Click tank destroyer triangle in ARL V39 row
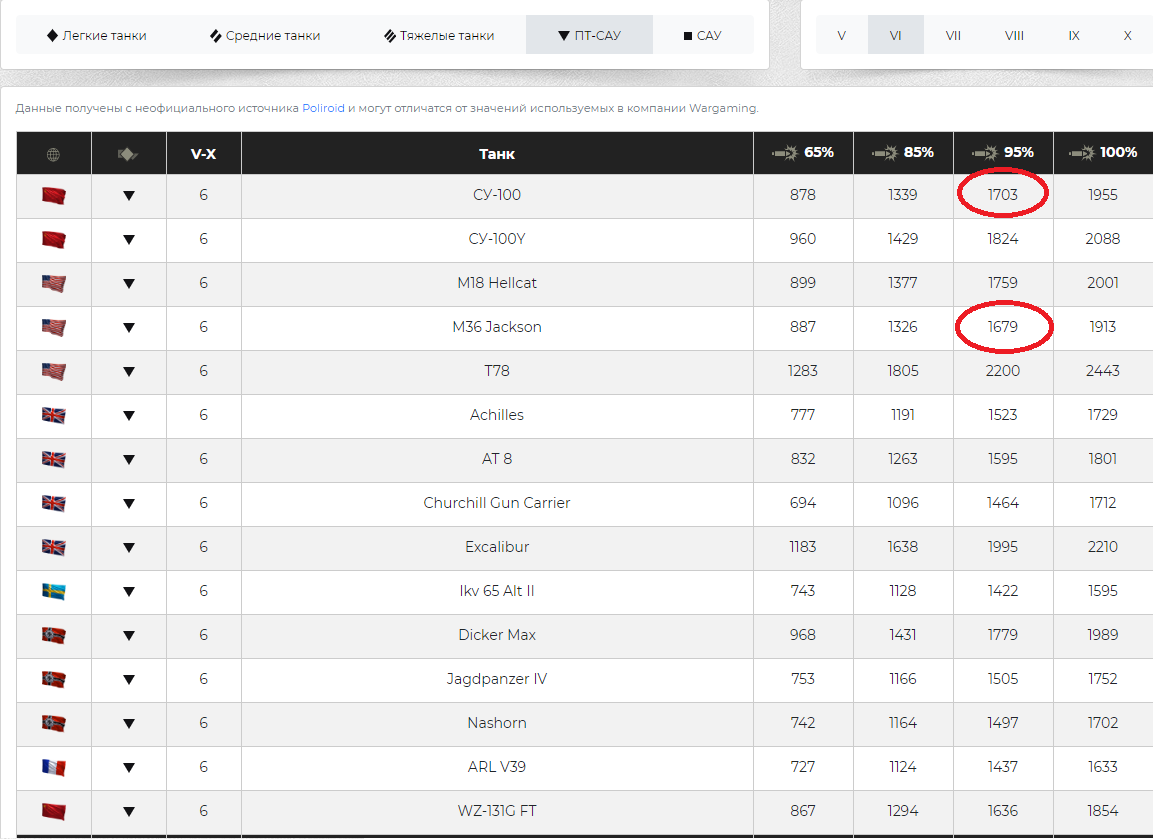Image resolution: width=1153 pixels, height=839 pixels. [x=129, y=768]
